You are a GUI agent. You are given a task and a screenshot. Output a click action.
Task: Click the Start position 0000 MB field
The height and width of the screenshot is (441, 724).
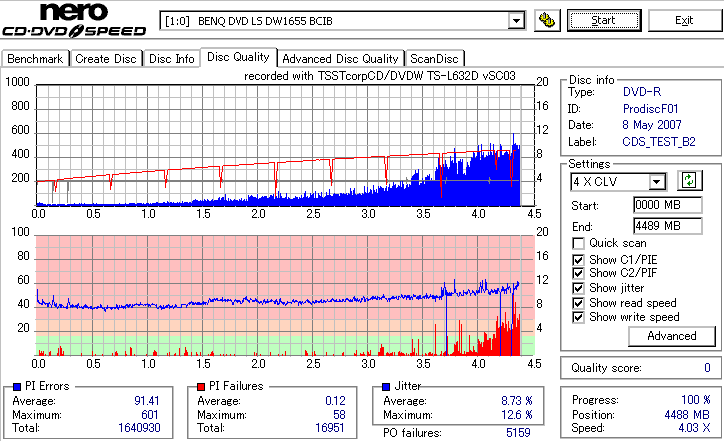click(668, 205)
